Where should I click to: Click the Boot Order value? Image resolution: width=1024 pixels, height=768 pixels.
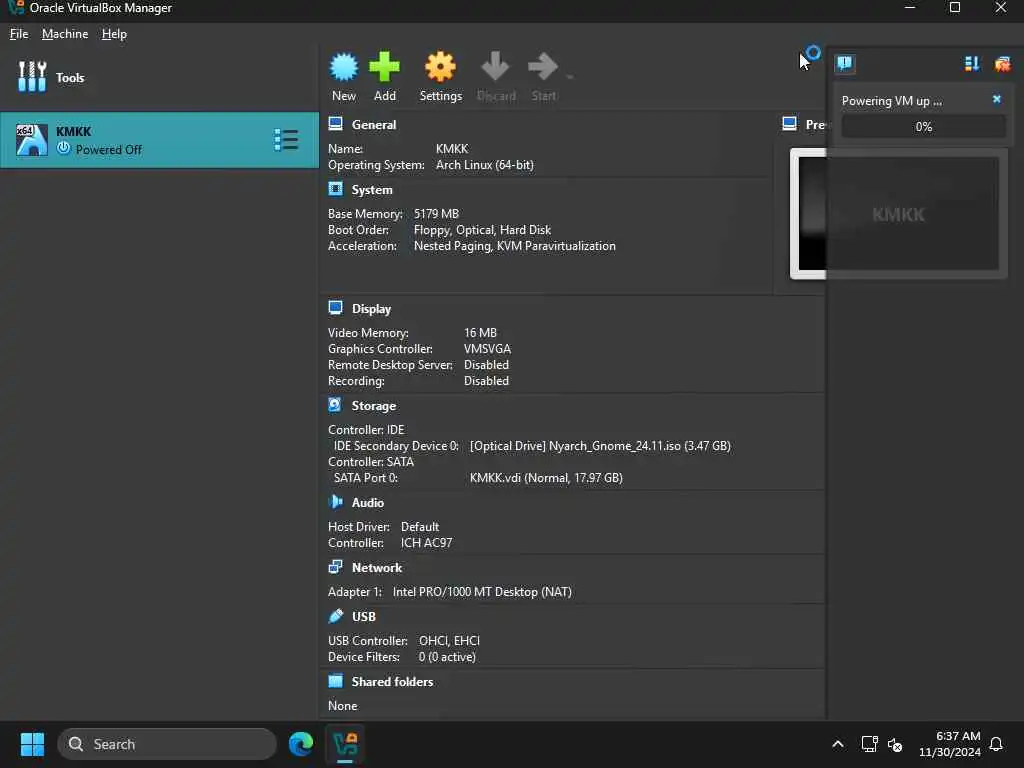[x=482, y=230]
